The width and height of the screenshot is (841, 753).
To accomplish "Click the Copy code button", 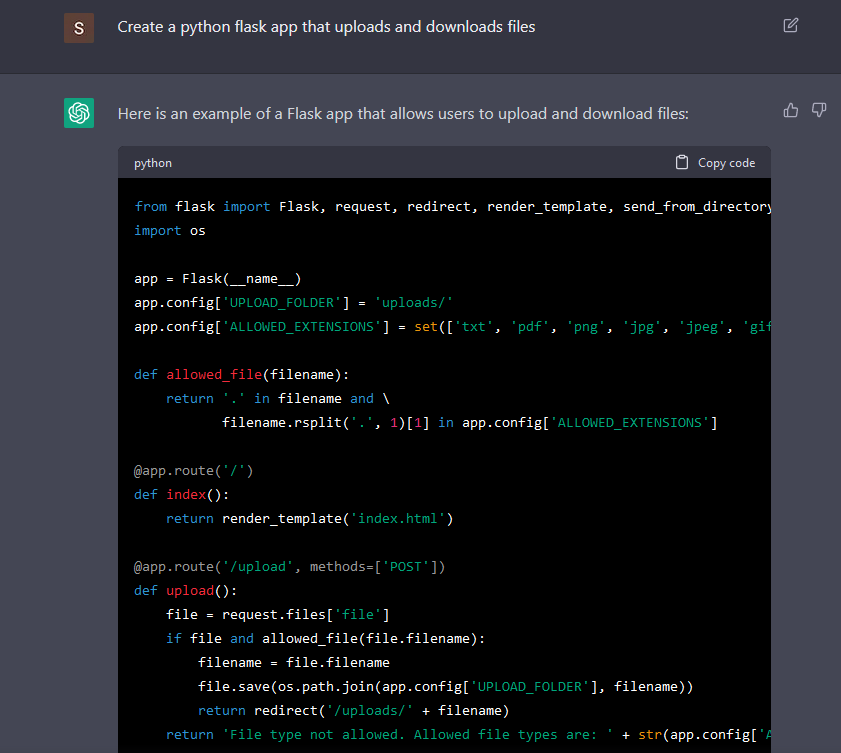I will tap(715, 163).
